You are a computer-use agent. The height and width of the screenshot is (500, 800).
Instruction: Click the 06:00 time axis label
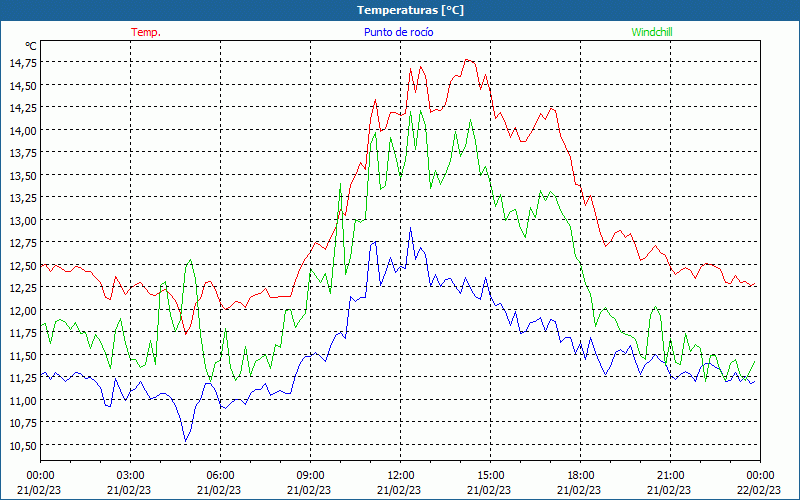coord(220,476)
